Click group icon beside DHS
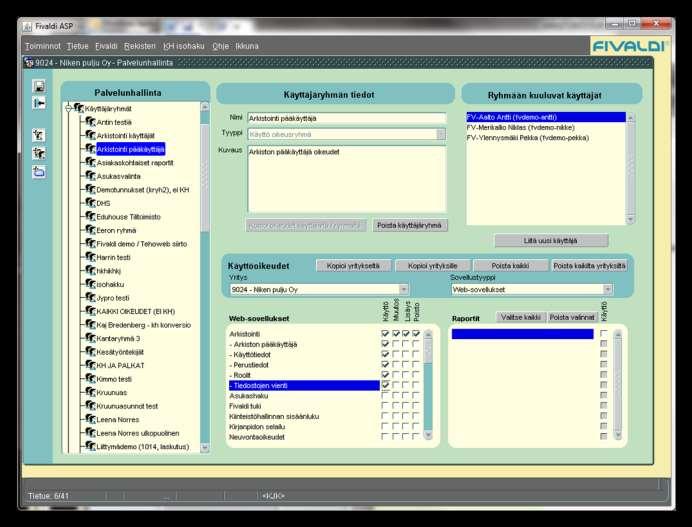 tap(90, 203)
